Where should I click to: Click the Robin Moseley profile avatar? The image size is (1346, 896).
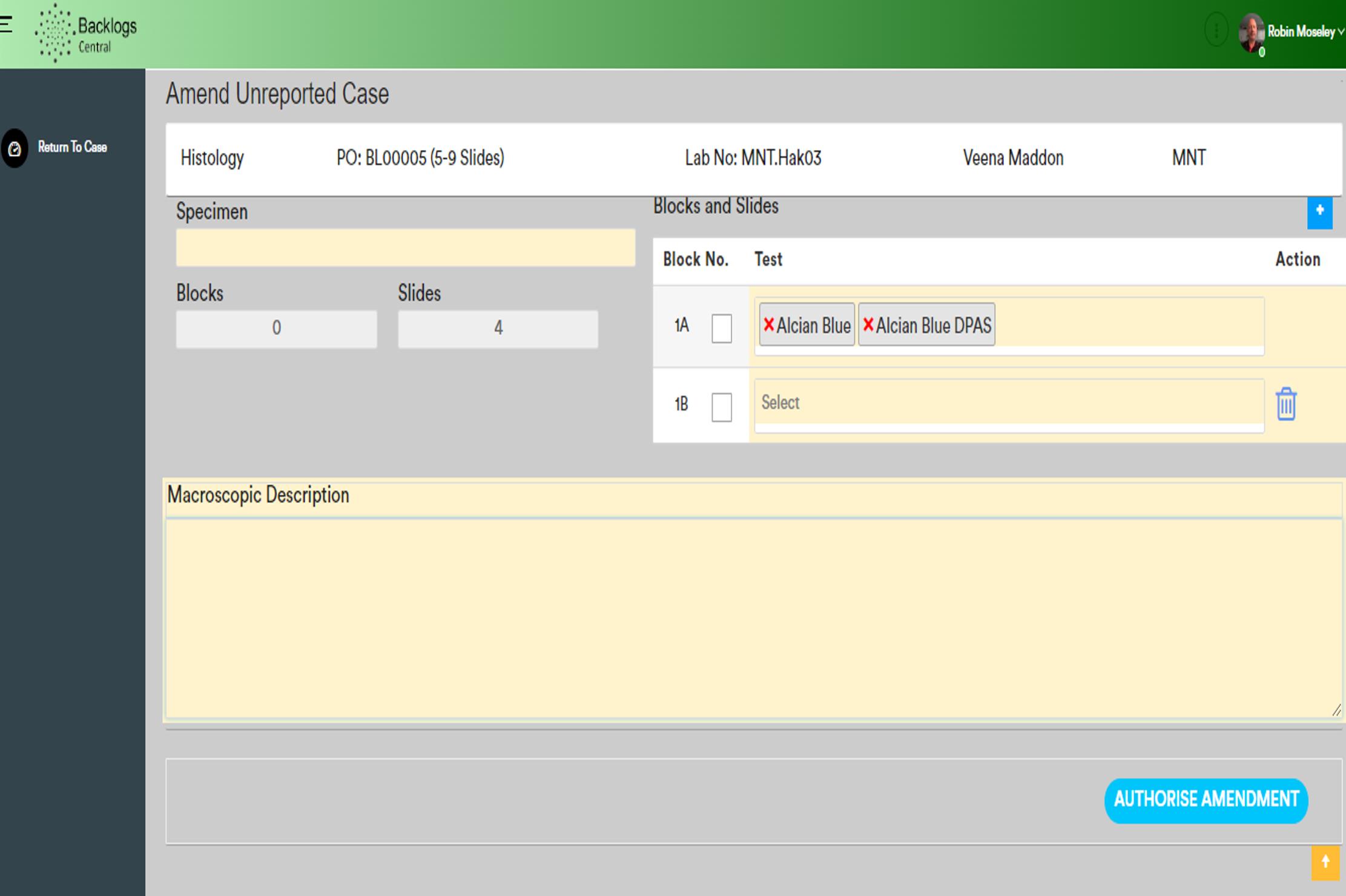coord(1251,33)
